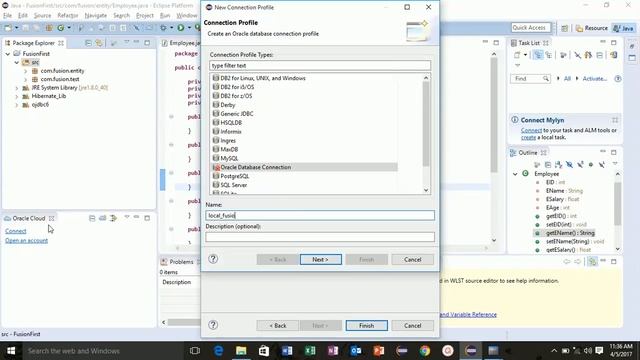Expand JRE System Library node
The image size is (640, 360).
[x=16, y=88]
